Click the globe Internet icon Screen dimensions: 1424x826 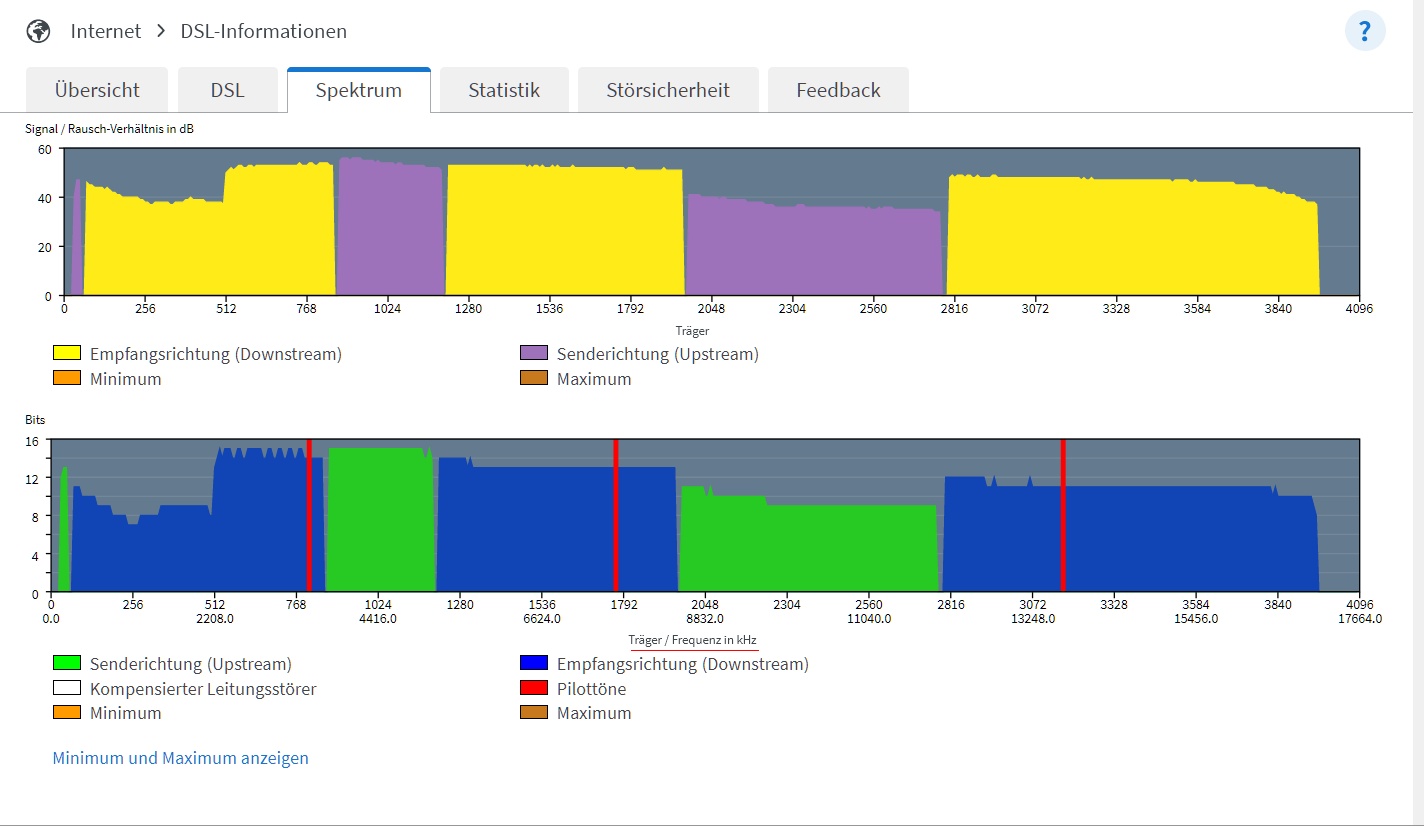(38, 31)
